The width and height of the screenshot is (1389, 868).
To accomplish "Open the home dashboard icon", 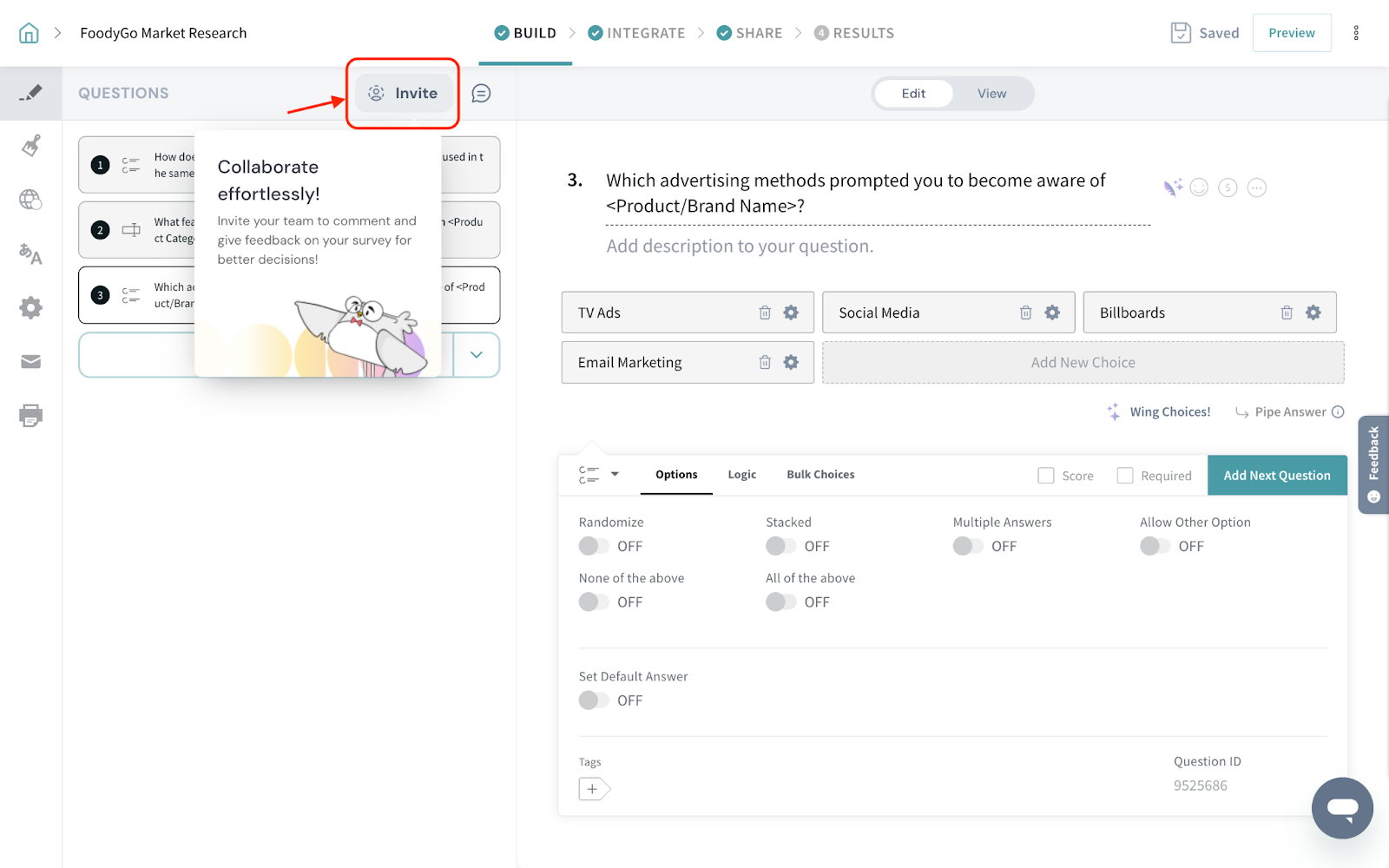I will coord(29,33).
